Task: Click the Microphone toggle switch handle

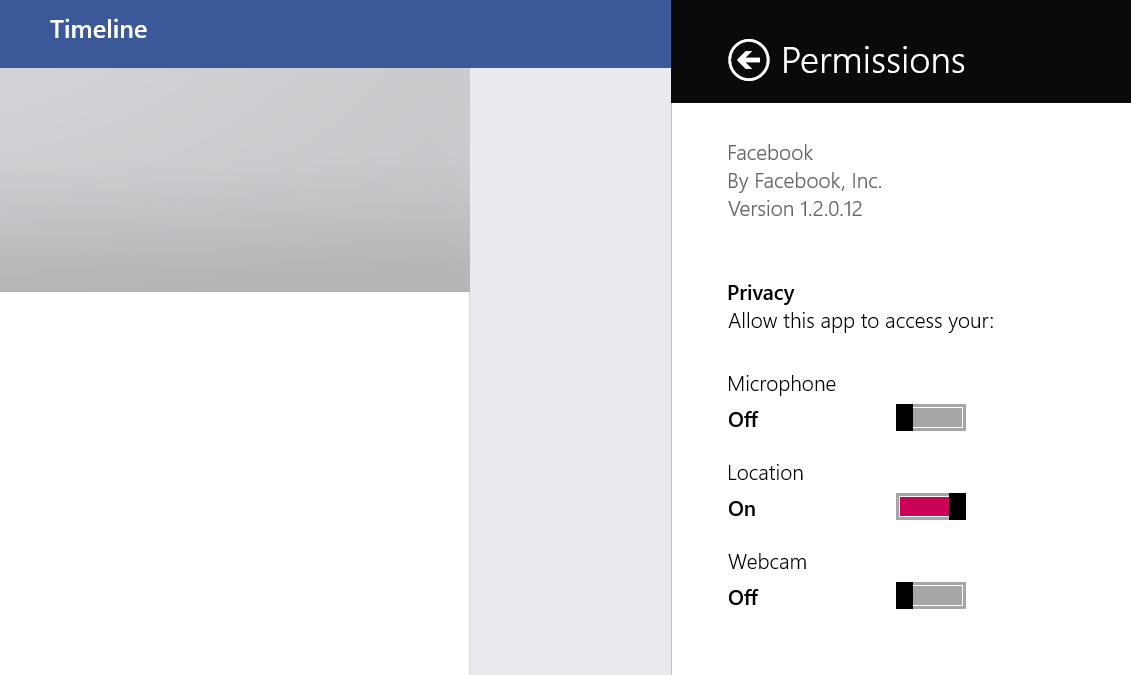Action: [x=903, y=417]
